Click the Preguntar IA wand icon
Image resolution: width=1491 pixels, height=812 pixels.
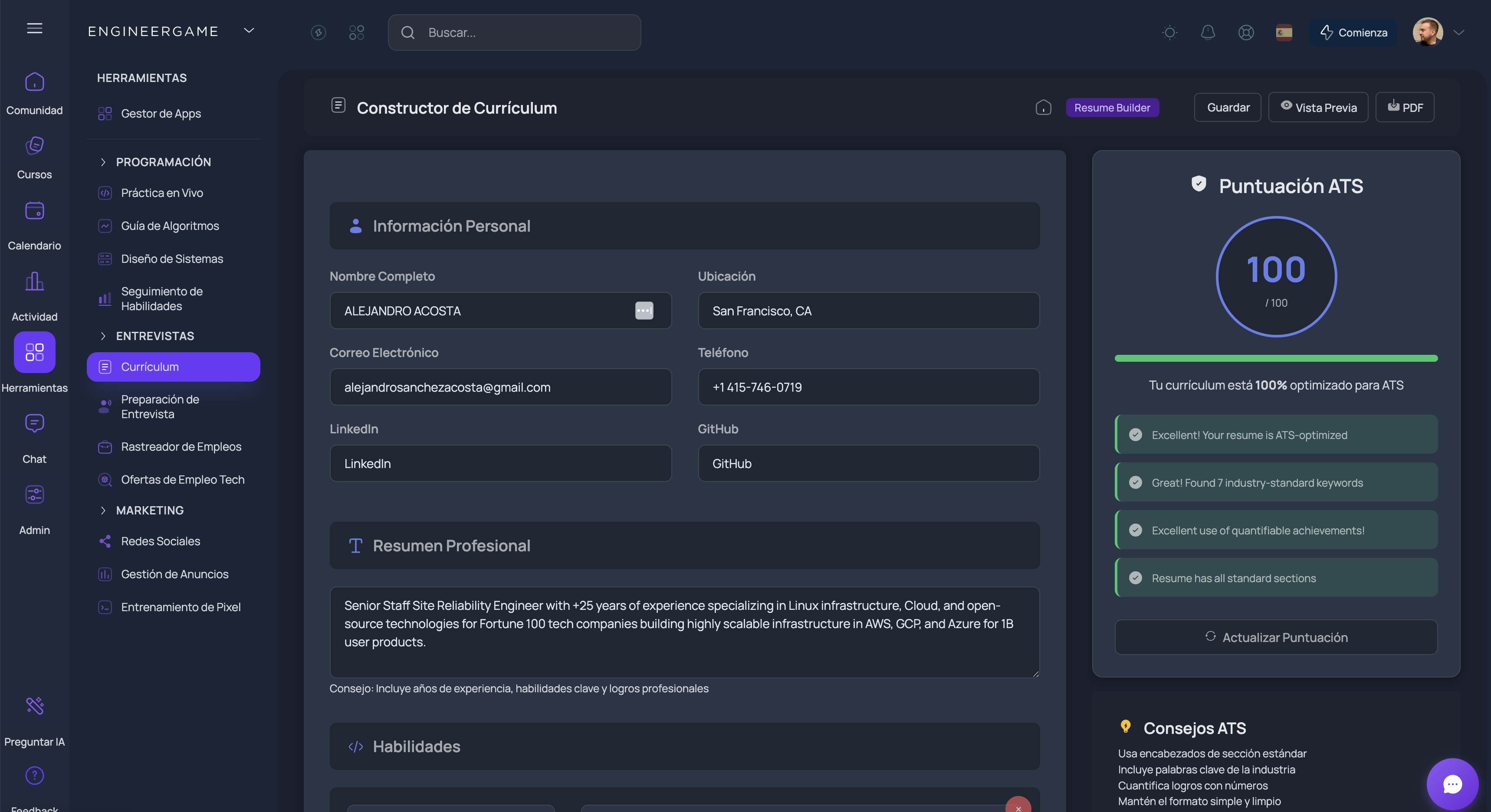[34, 705]
